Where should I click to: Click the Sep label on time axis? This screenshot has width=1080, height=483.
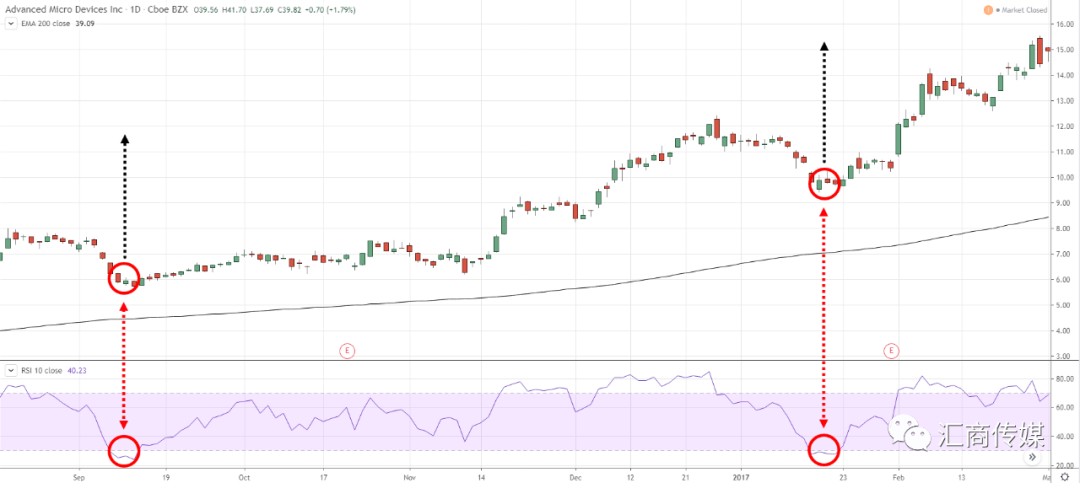click(78, 476)
